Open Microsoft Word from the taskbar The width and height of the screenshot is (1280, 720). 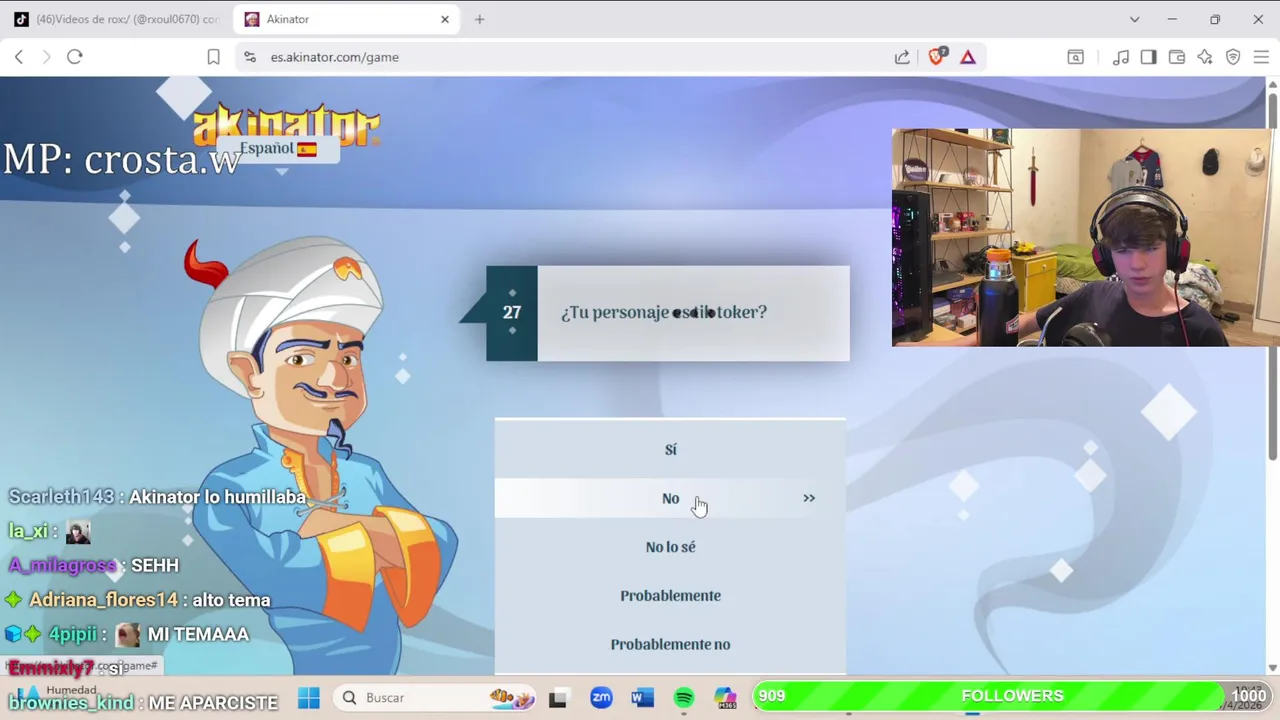pos(643,697)
